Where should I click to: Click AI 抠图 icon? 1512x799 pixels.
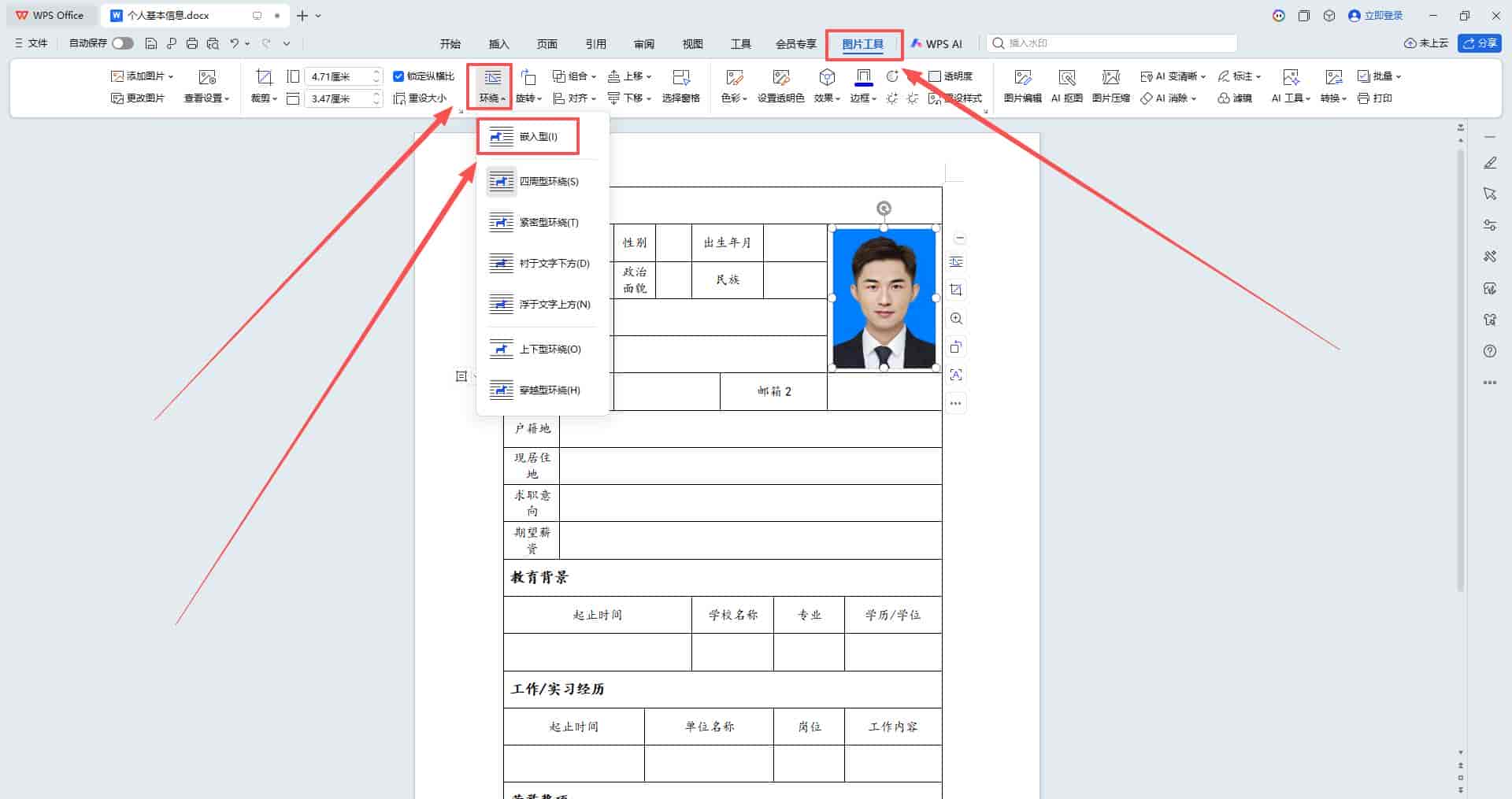pos(1067,87)
